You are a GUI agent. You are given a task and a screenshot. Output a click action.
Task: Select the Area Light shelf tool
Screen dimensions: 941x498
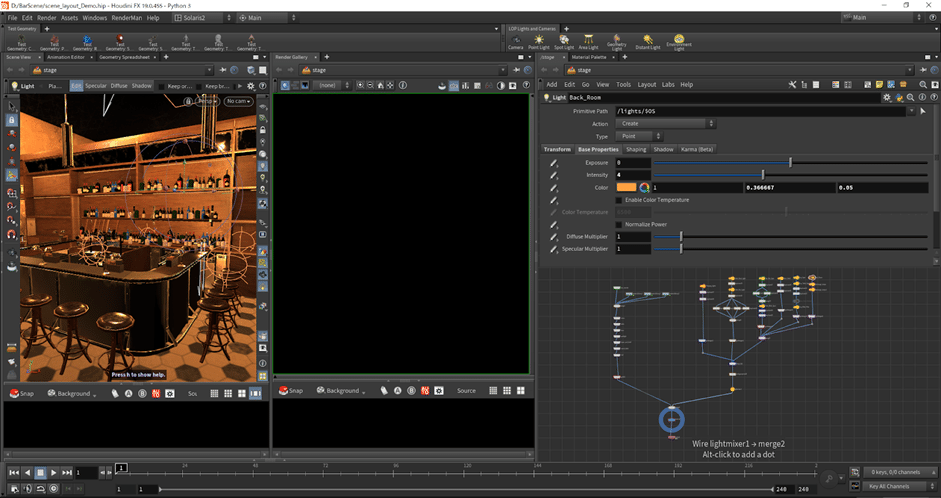click(x=590, y=41)
